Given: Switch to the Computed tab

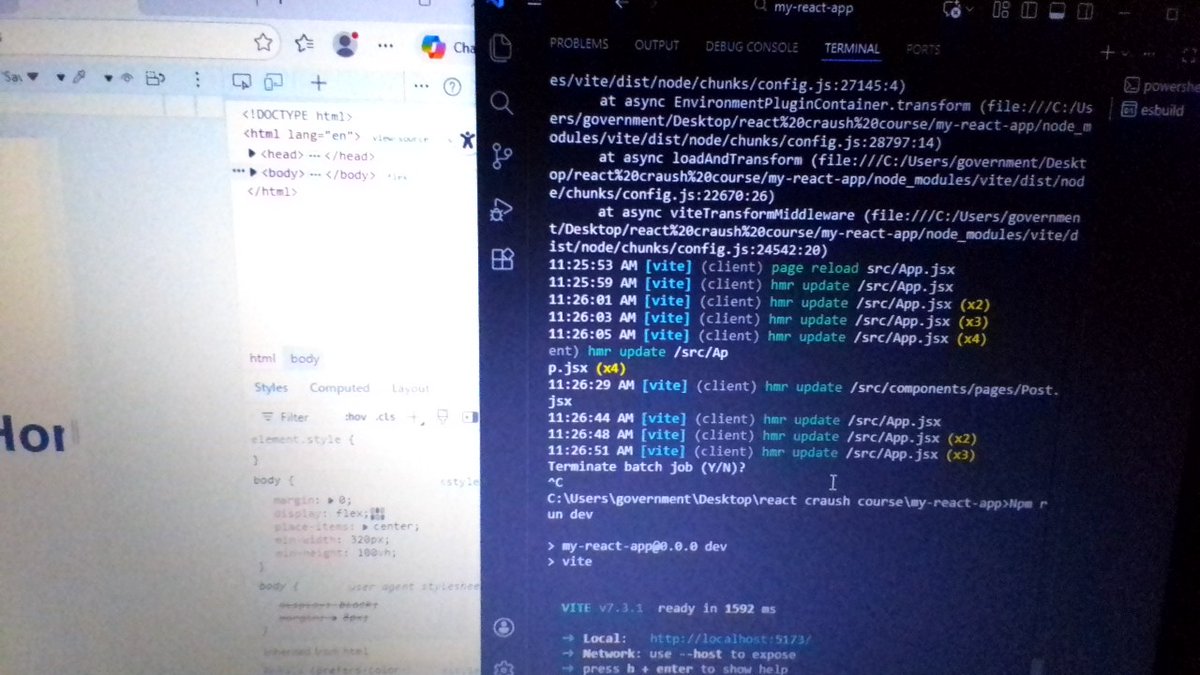Looking at the screenshot, I should [339, 387].
